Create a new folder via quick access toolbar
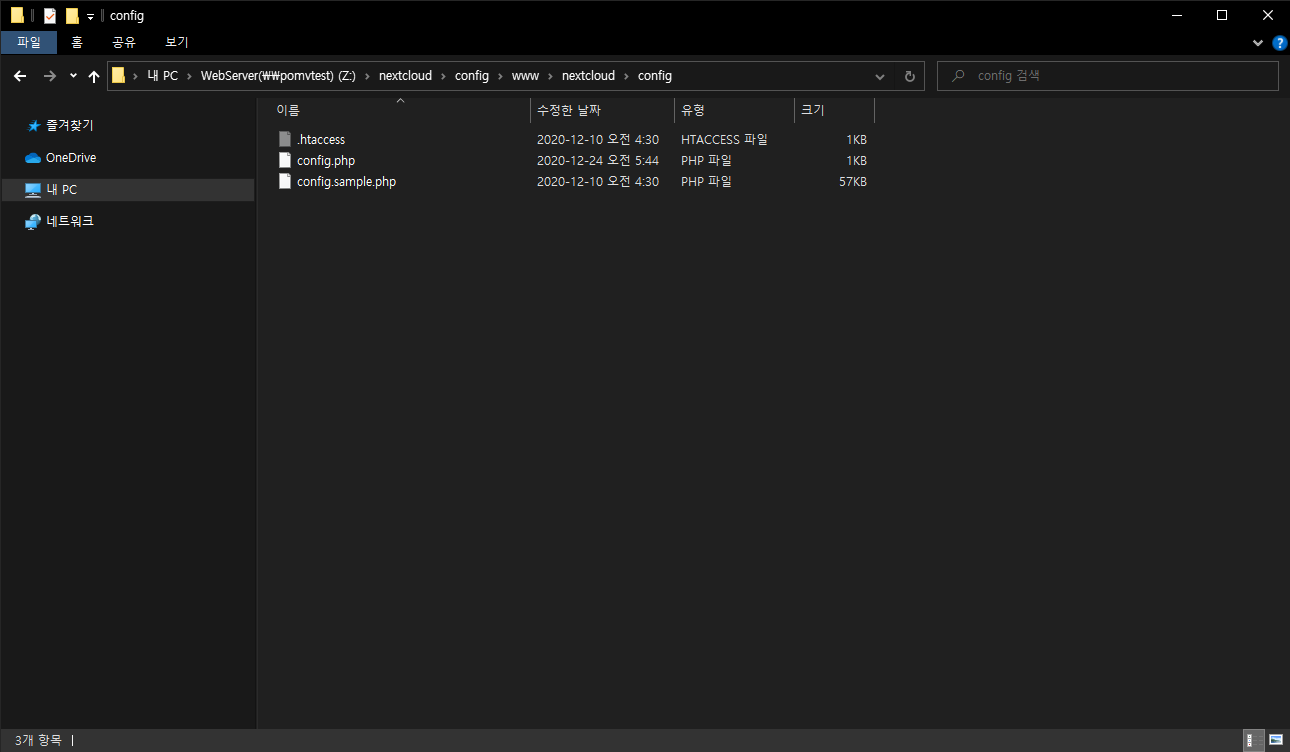This screenshot has height=752, width=1290. (70, 15)
